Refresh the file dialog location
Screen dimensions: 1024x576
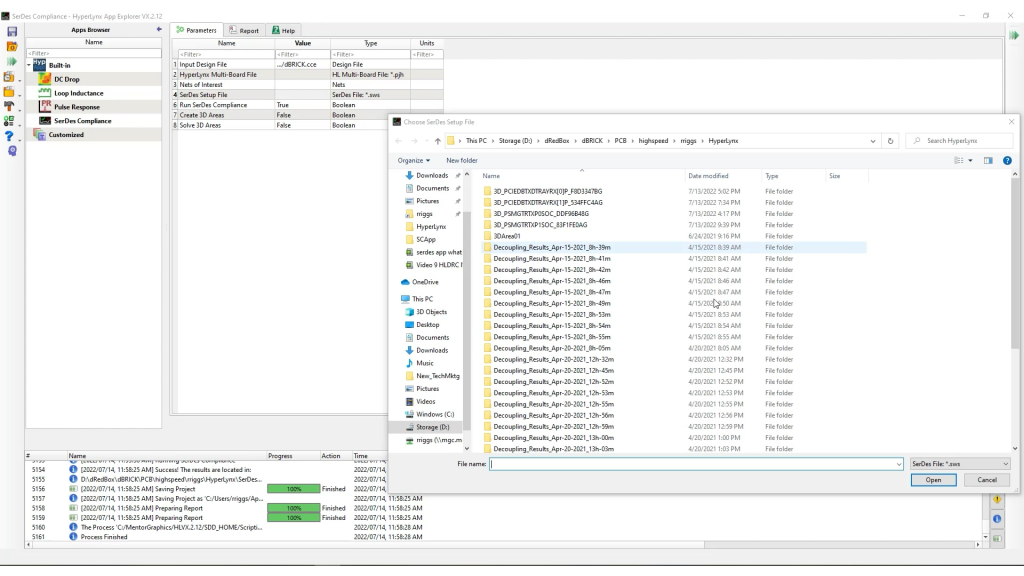(x=890, y=141)
